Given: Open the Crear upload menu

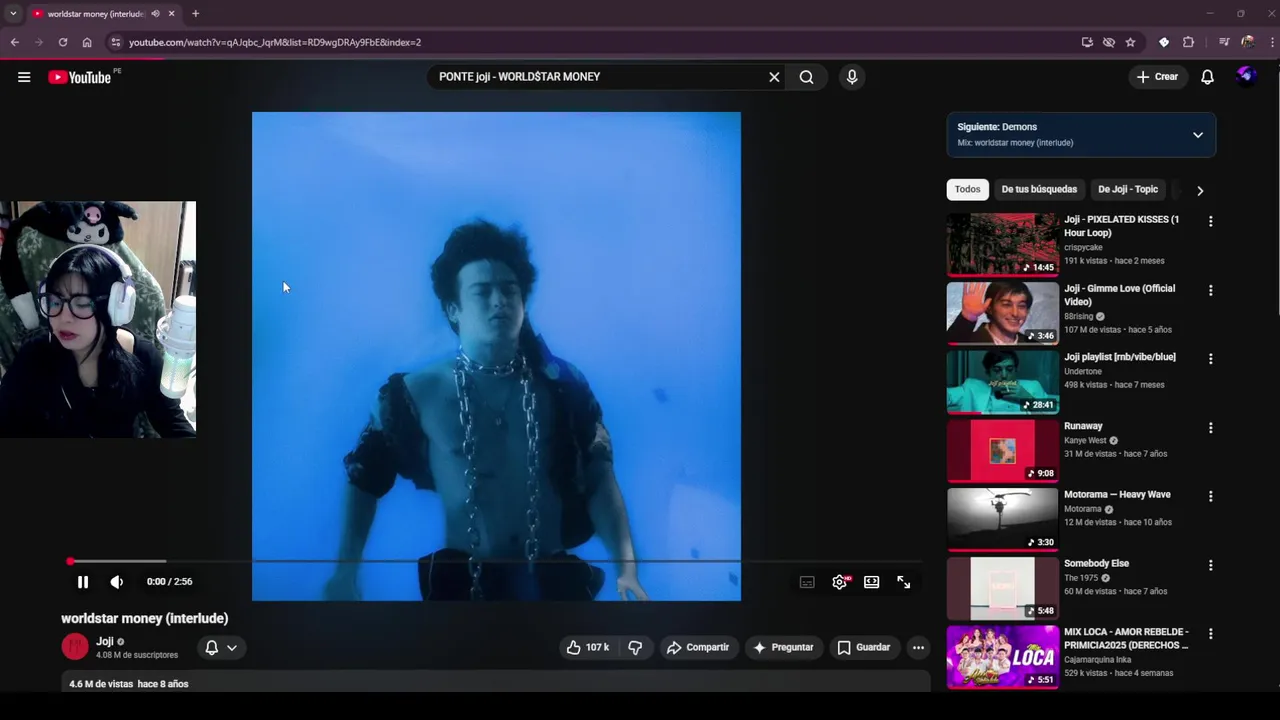Looking at the screenshot, I should point(1157,77).
